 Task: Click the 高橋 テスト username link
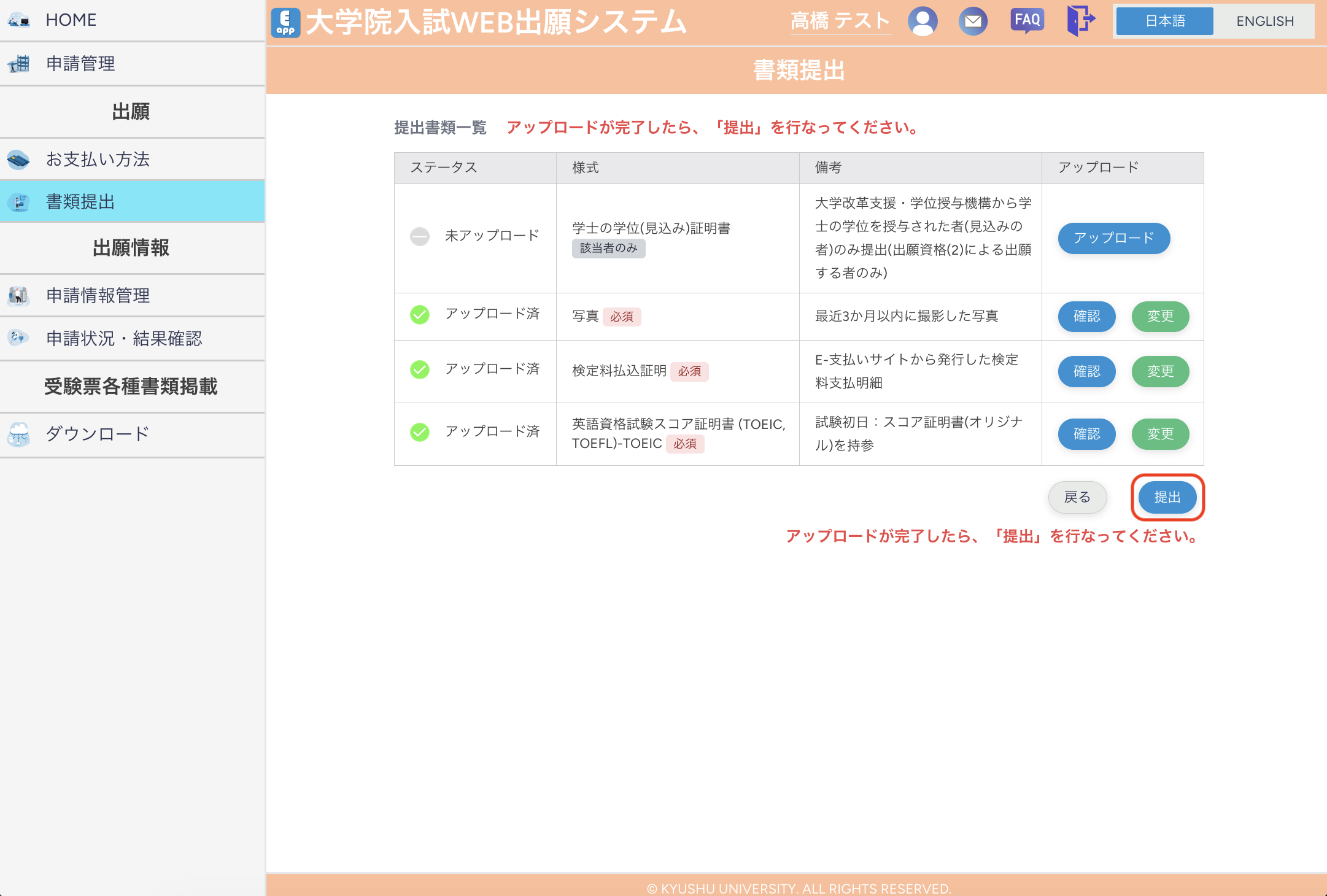coord(840,21)
